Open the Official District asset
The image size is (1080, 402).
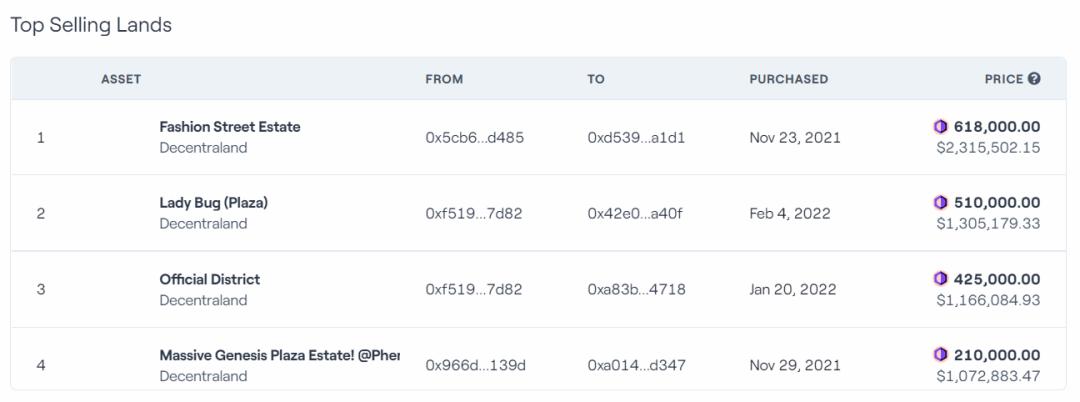[209, 279]
